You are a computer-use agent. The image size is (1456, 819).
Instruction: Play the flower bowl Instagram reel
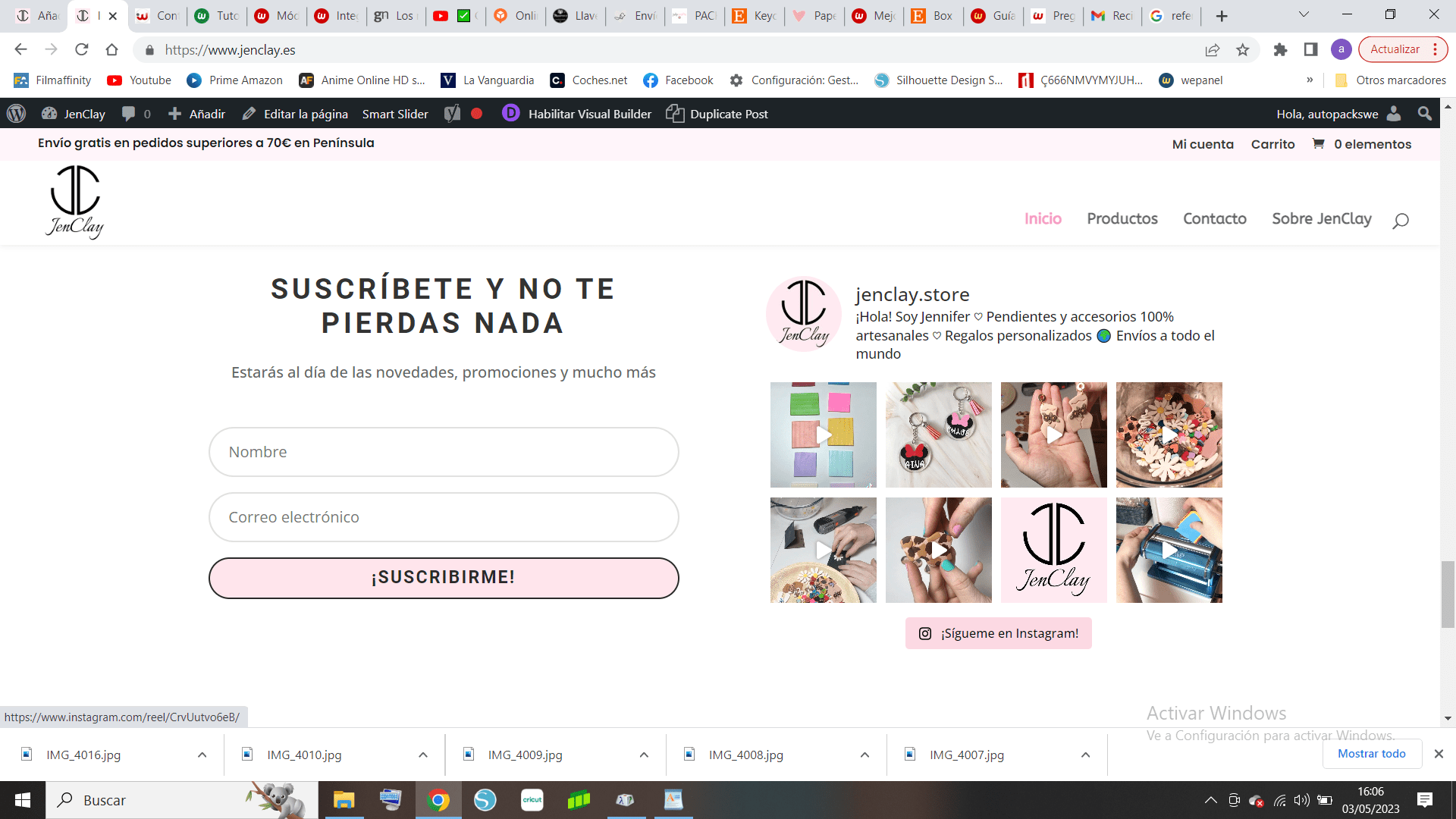pos(1169,435)
